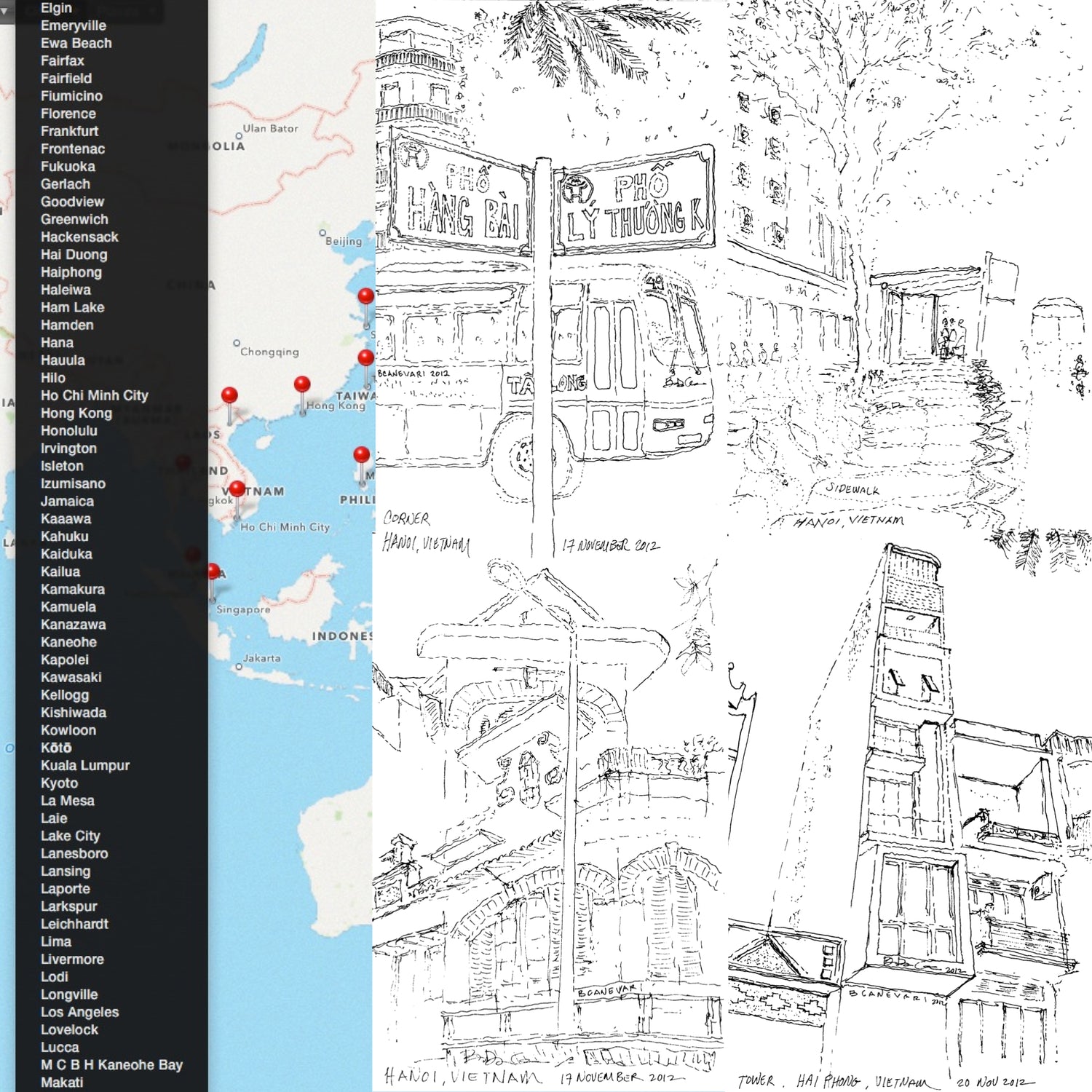This screenshot has width=1092, height=1092.
Task: Click the Jakarta city marker on map
Action: (239, 666)
